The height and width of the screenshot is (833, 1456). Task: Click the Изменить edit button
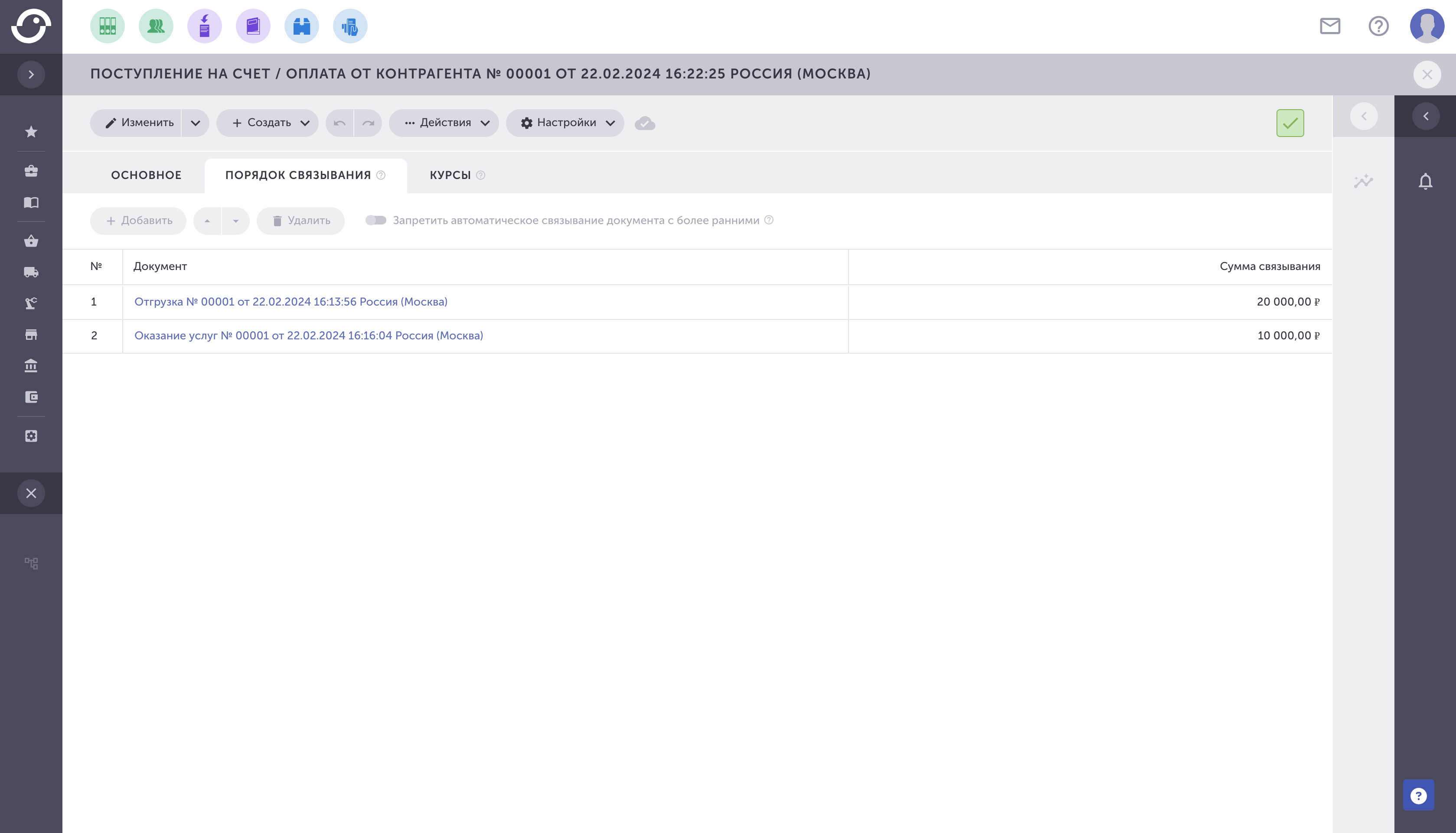point(136,123)
